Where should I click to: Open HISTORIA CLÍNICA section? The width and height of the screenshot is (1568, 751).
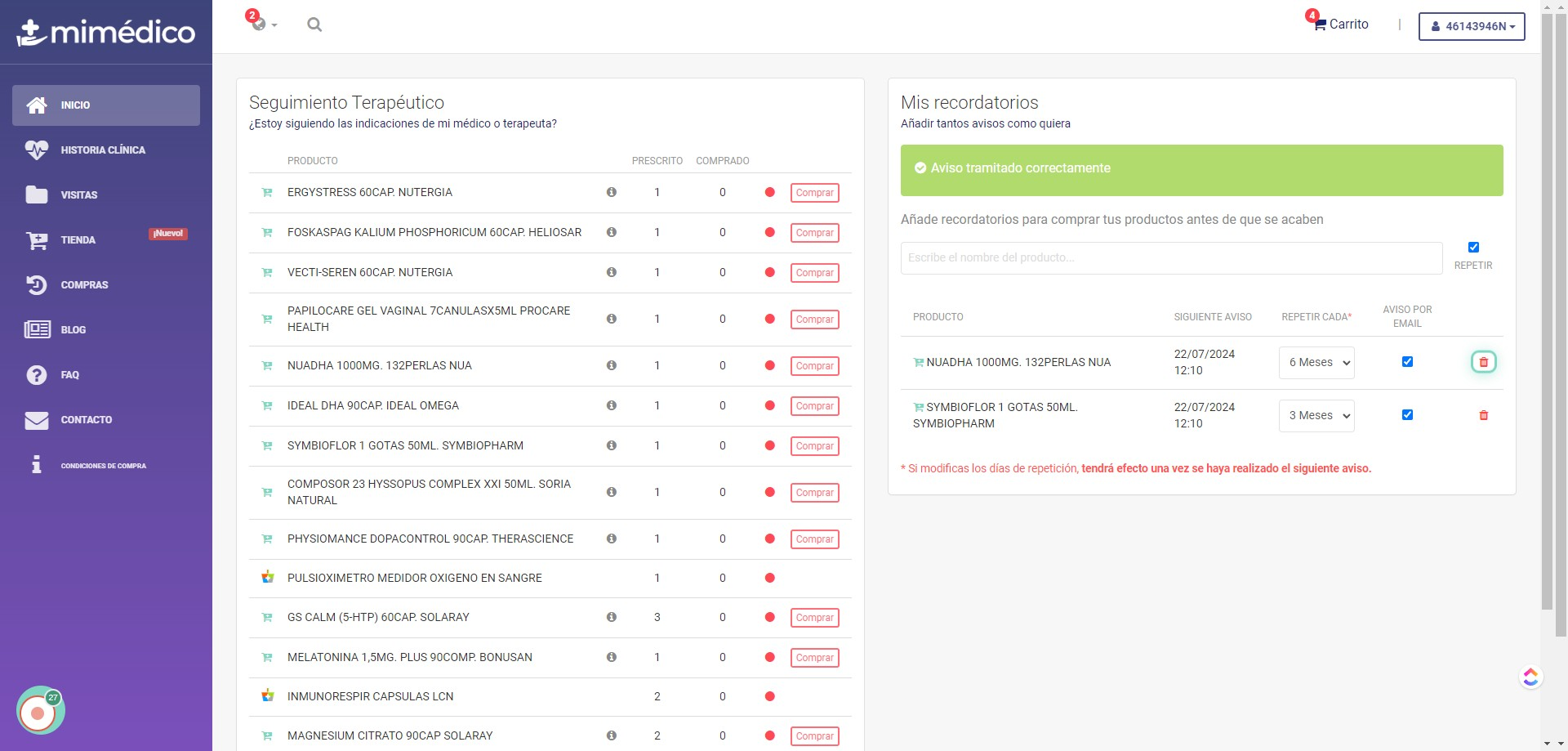106,150
